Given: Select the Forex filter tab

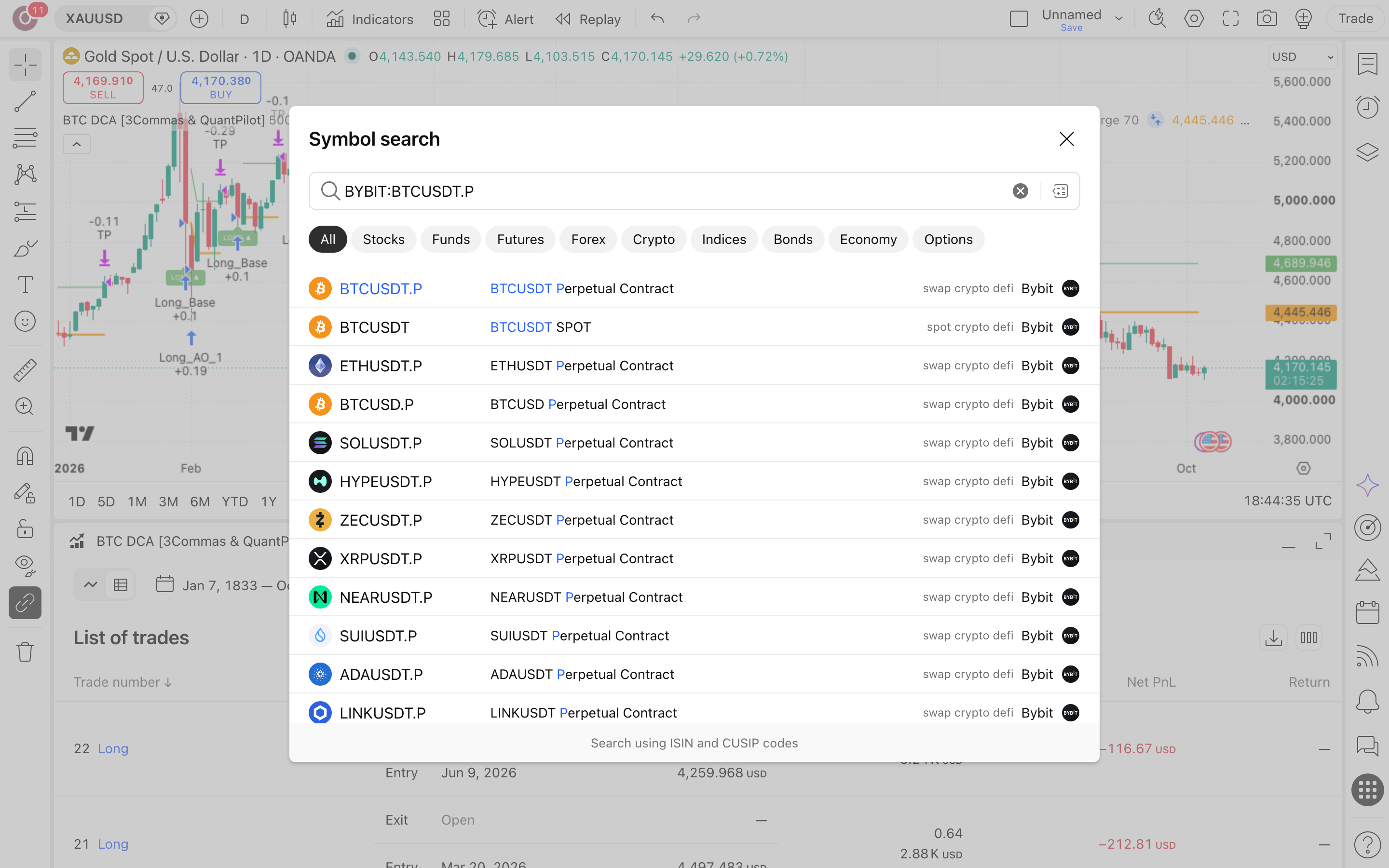Looking at the screenshot, I should point(588,239).
